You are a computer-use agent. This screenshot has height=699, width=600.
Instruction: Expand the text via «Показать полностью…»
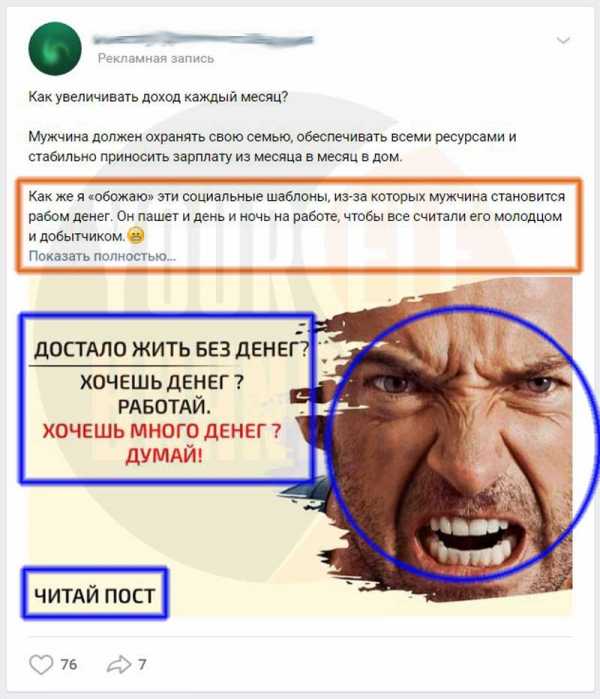102,256
